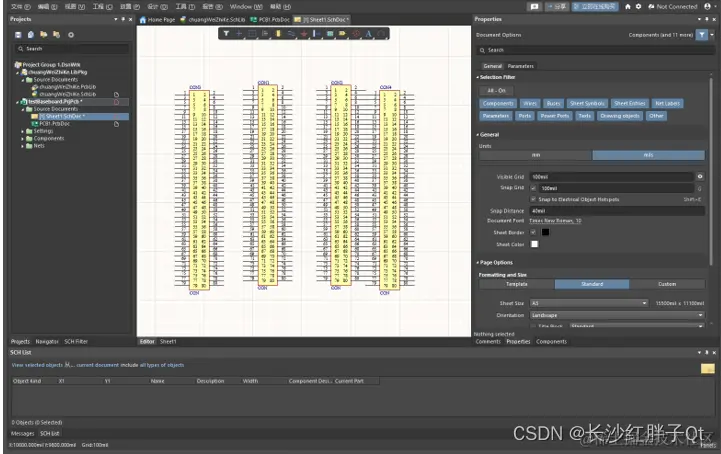This screenshot has width=721, height=454.
Task: Expand the Settings folder in project tree
Action: pyautogui.click(x=23, y=131)
